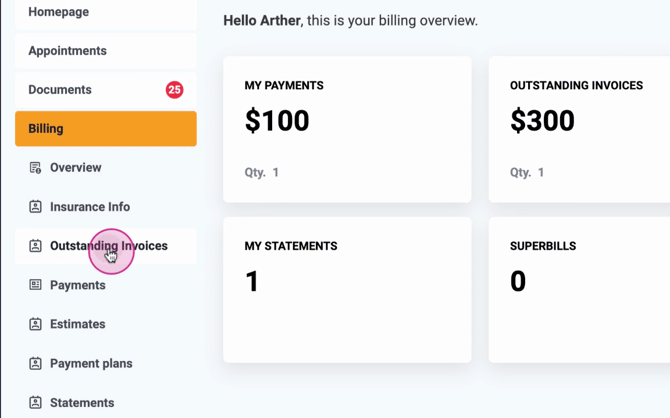Click the Statements sidebar icon
The width and height of the screenshot is (670, 418).
(35, 402)
